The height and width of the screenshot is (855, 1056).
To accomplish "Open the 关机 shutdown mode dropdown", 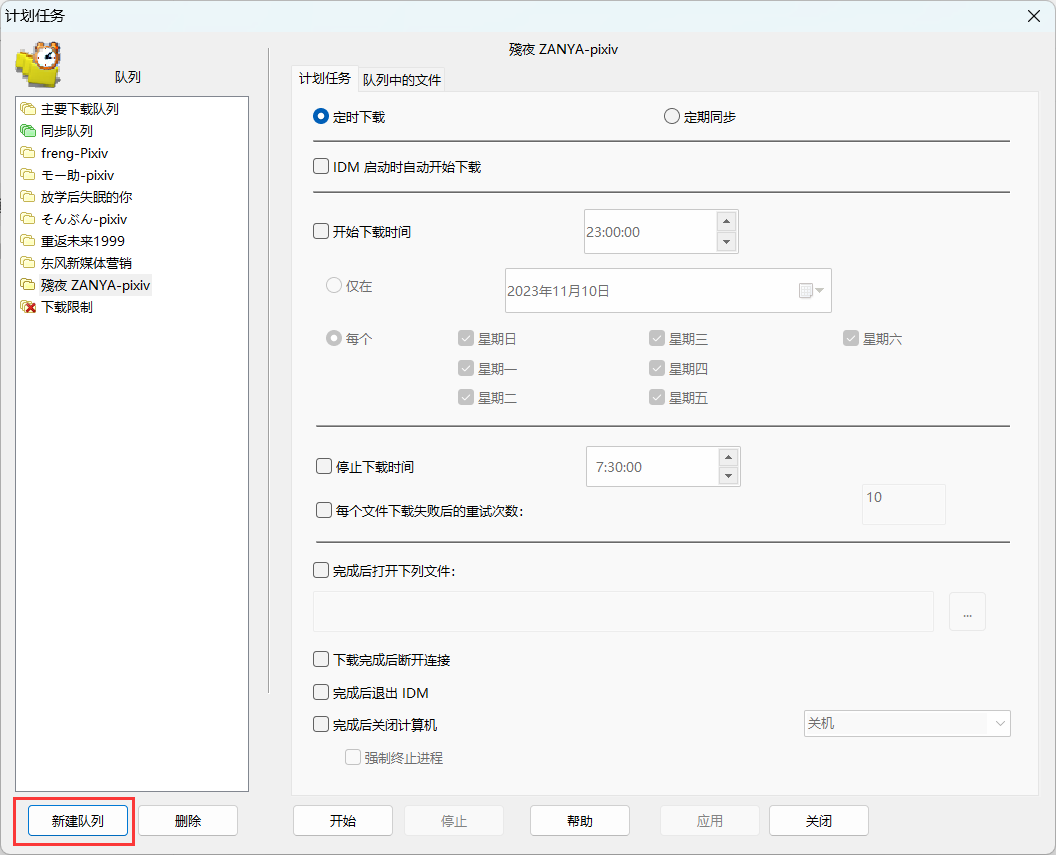I will click(x=907, y=724).
